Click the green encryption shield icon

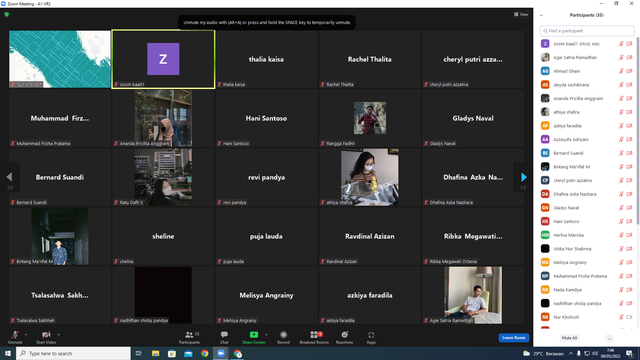[x=7, y=14]
